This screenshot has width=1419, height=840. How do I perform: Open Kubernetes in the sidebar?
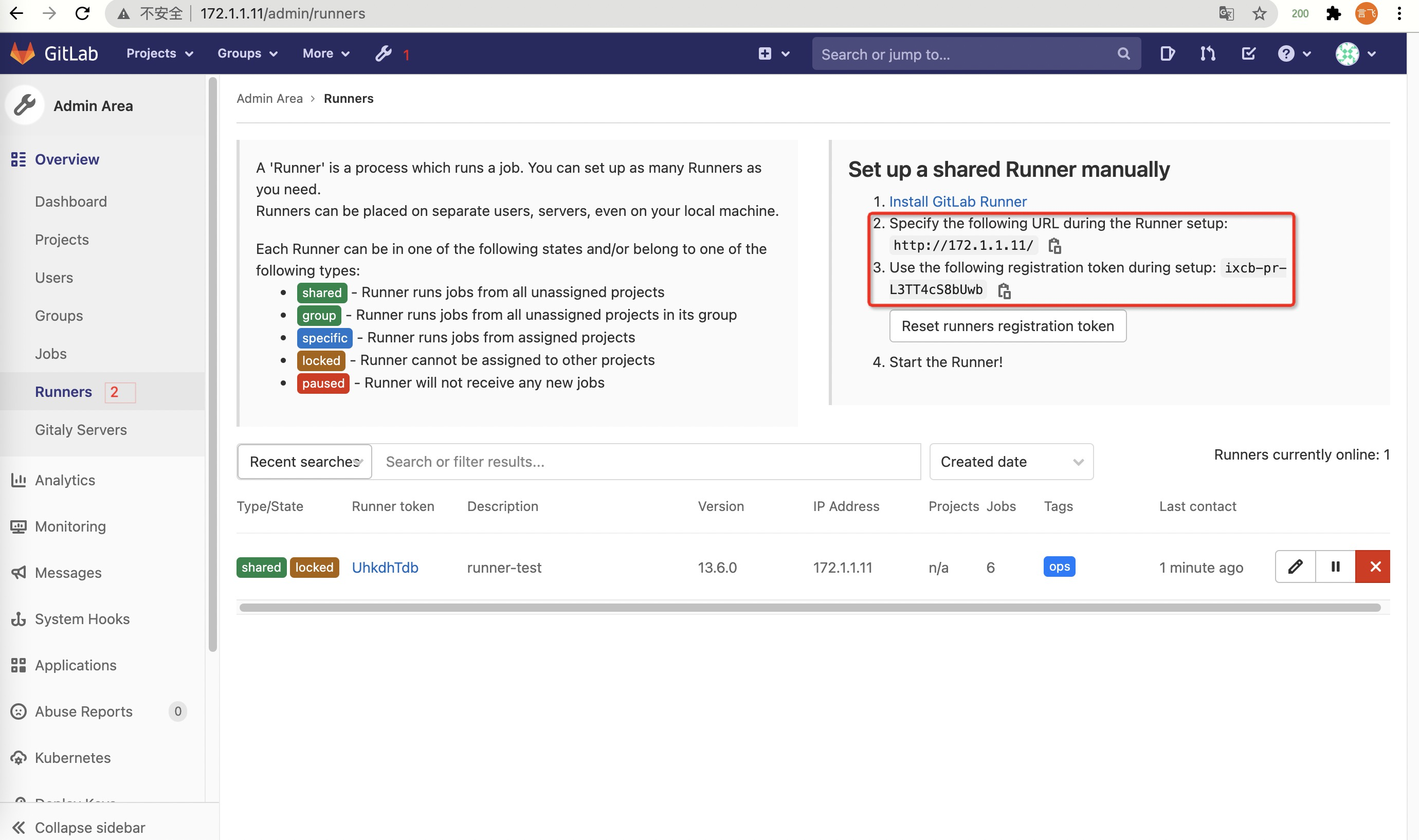[72, 758]
